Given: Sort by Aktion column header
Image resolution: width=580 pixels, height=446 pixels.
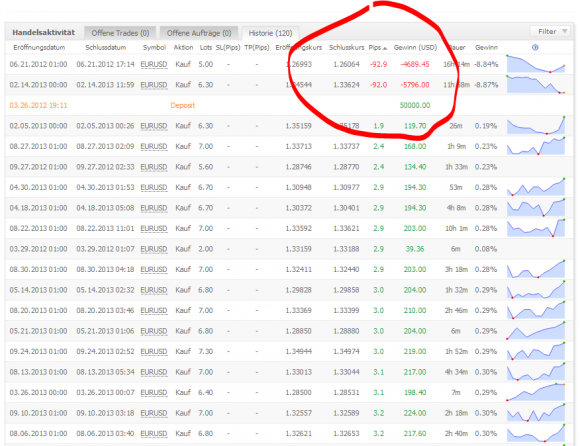Looking at the screenshot, I should [183, 47].
